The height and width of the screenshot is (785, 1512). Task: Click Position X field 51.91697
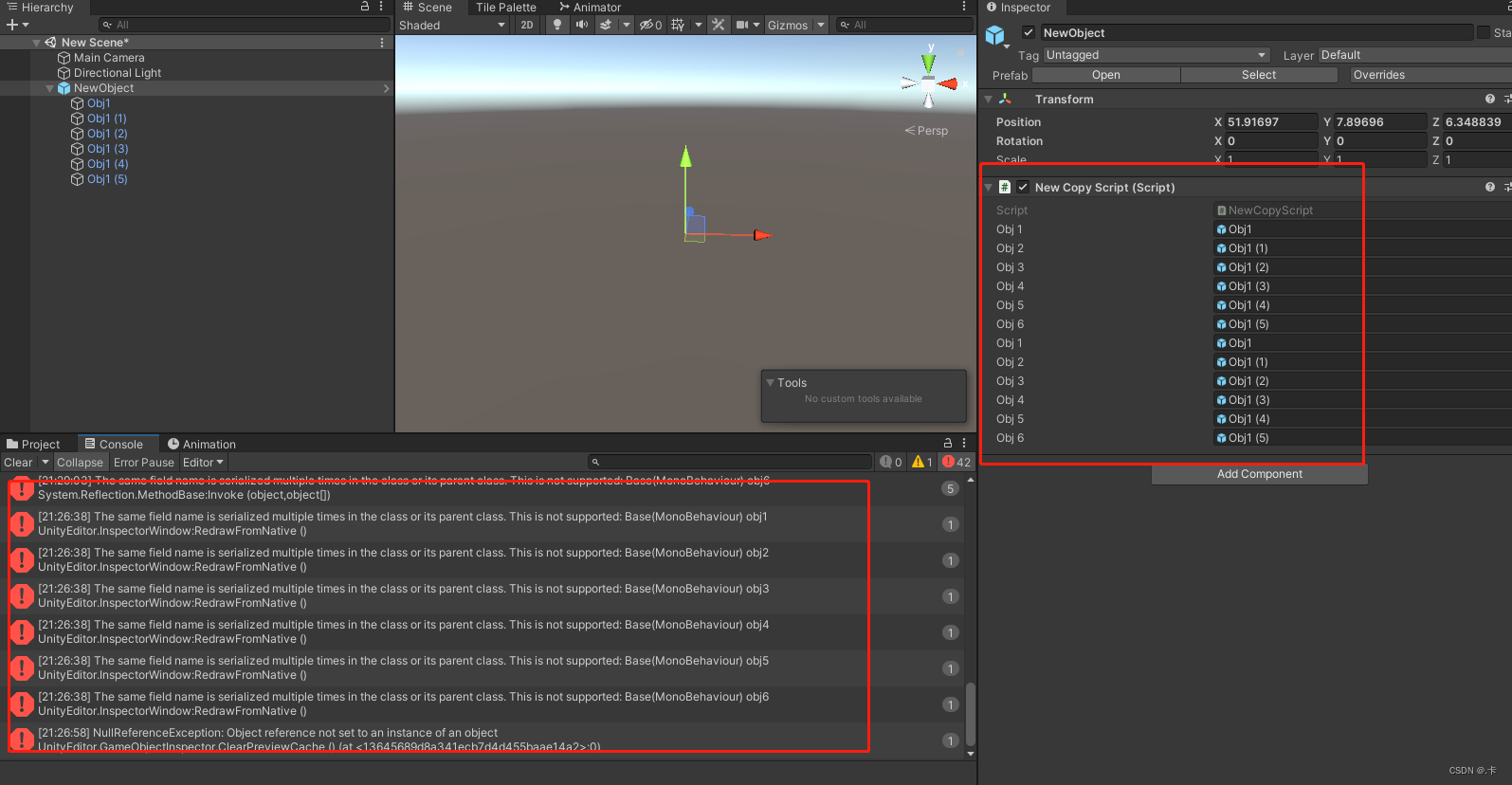(1270, 121)
